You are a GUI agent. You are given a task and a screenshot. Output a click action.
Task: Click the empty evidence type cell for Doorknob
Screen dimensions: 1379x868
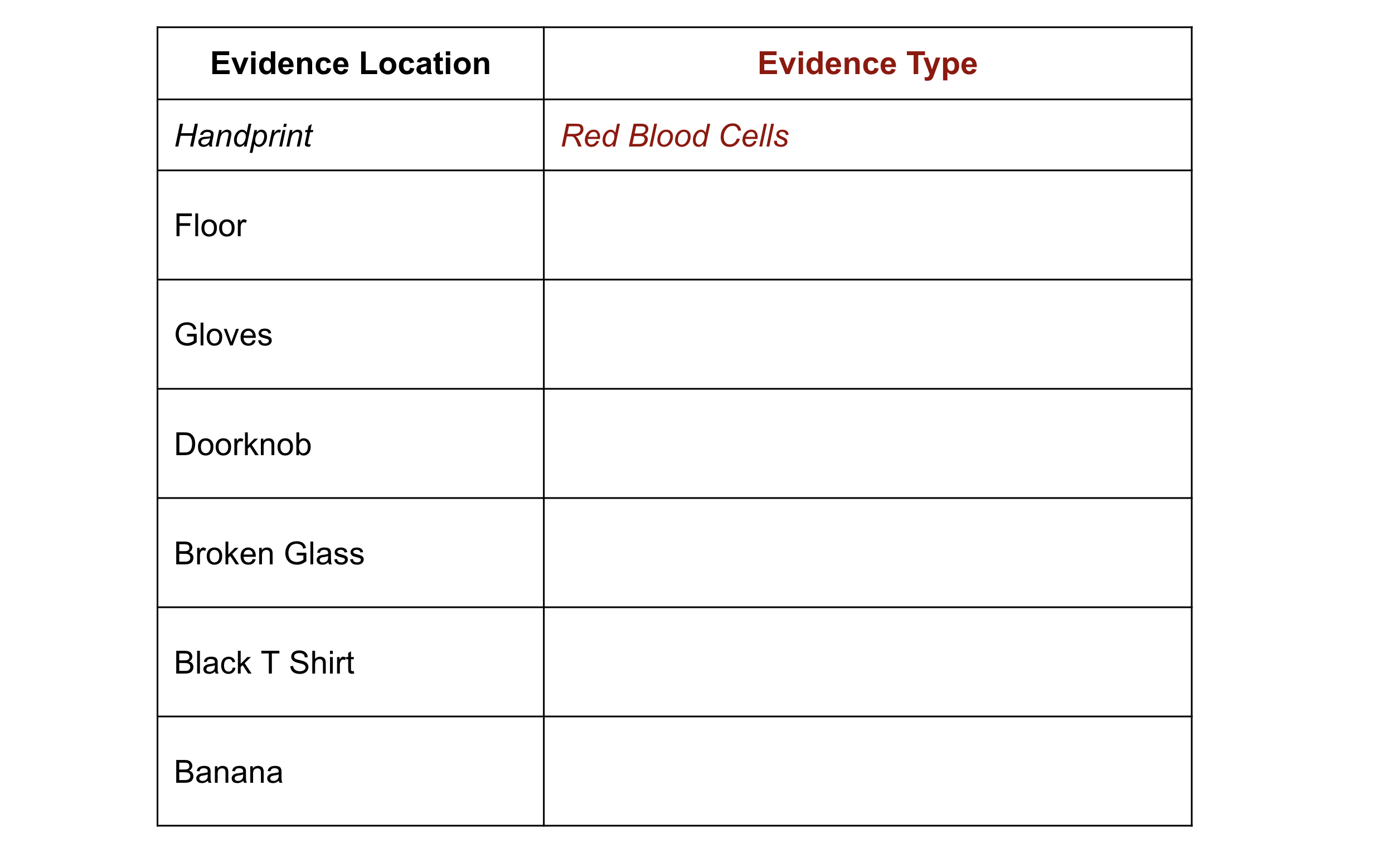868,443
